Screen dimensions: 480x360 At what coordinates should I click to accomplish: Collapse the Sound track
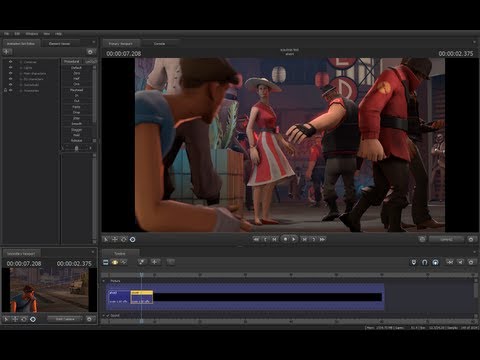104,315
